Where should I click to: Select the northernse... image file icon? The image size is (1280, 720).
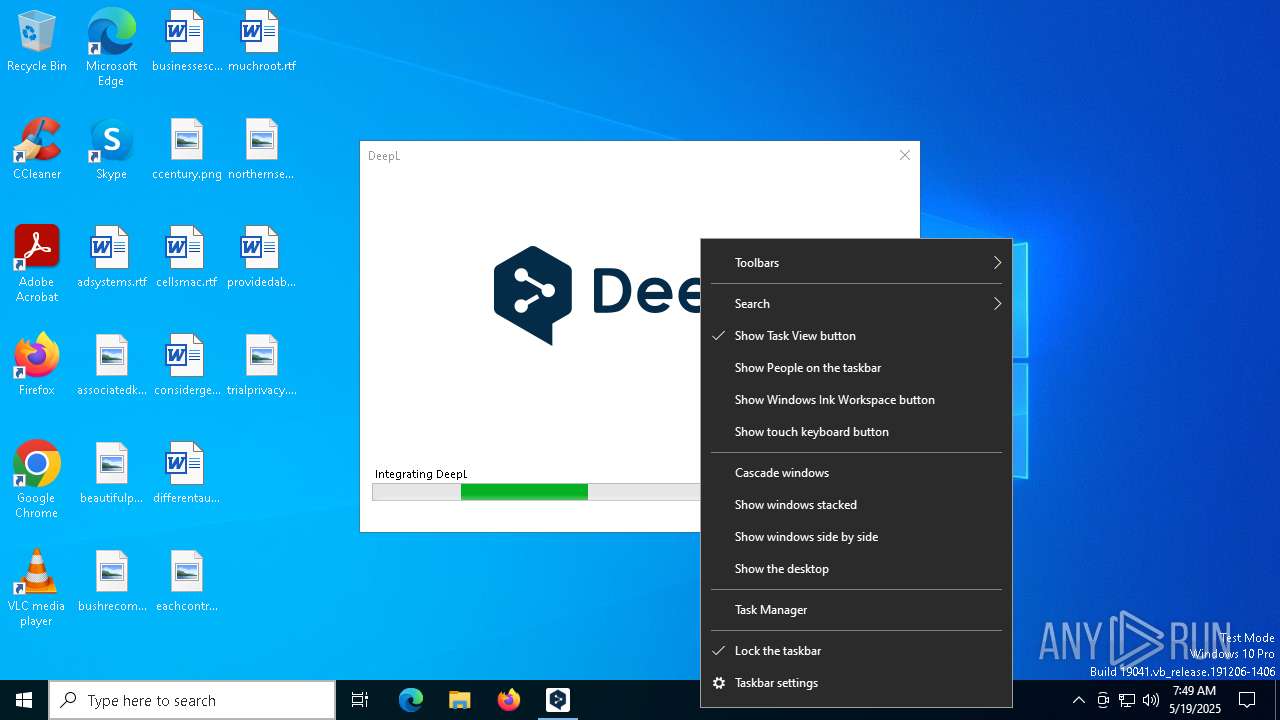tap(261, 149)
